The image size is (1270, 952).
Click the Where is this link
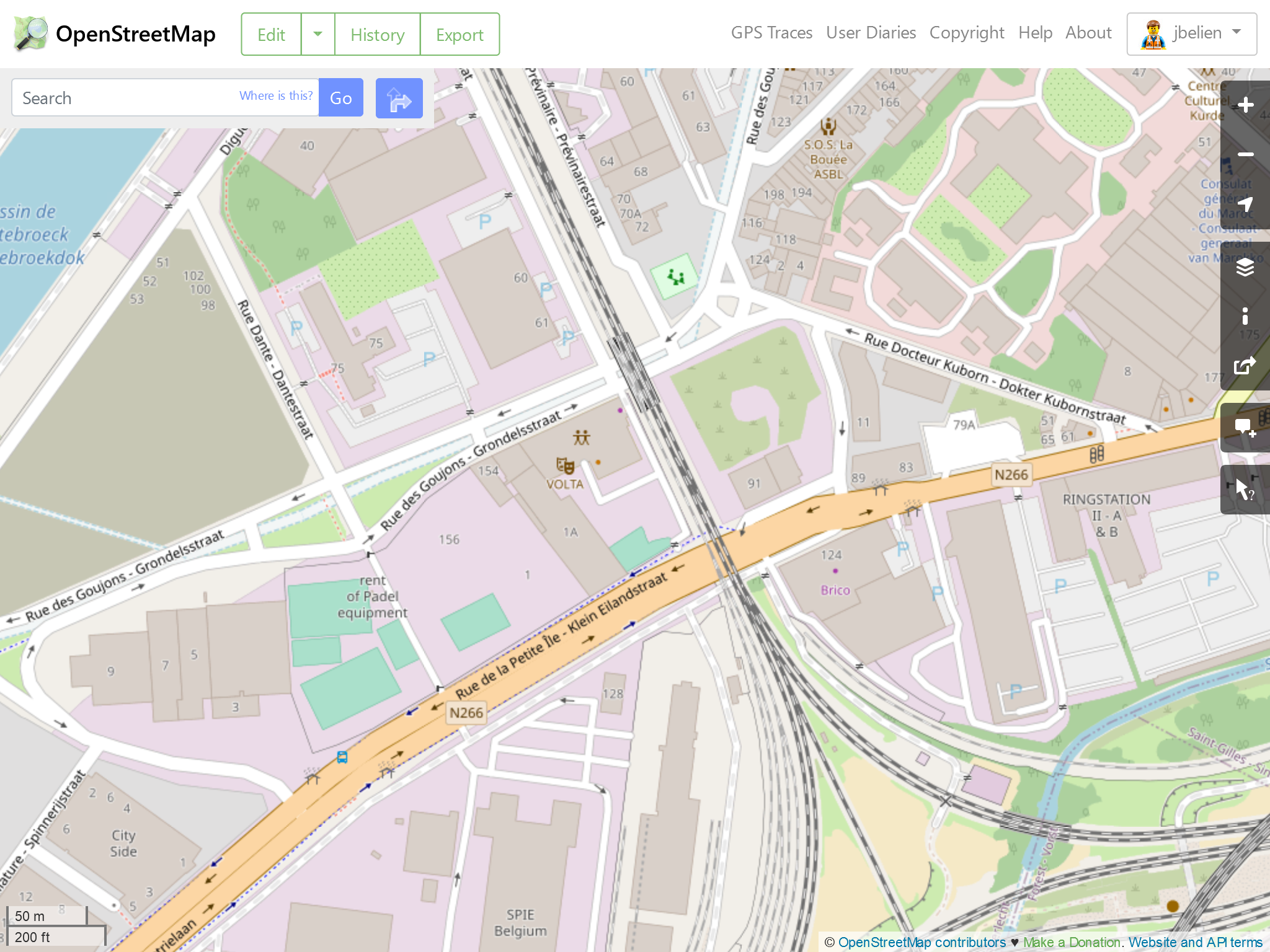(x=276, y=95)
